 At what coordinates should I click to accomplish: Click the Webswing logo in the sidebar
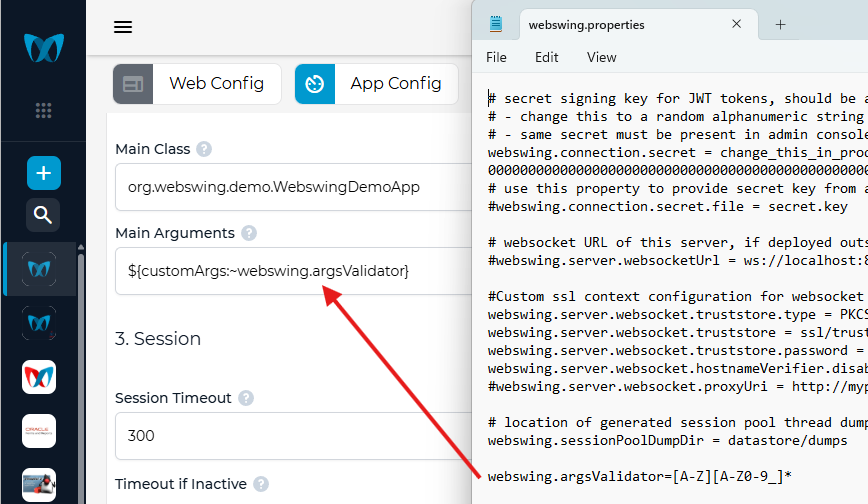tap(43, 47)
